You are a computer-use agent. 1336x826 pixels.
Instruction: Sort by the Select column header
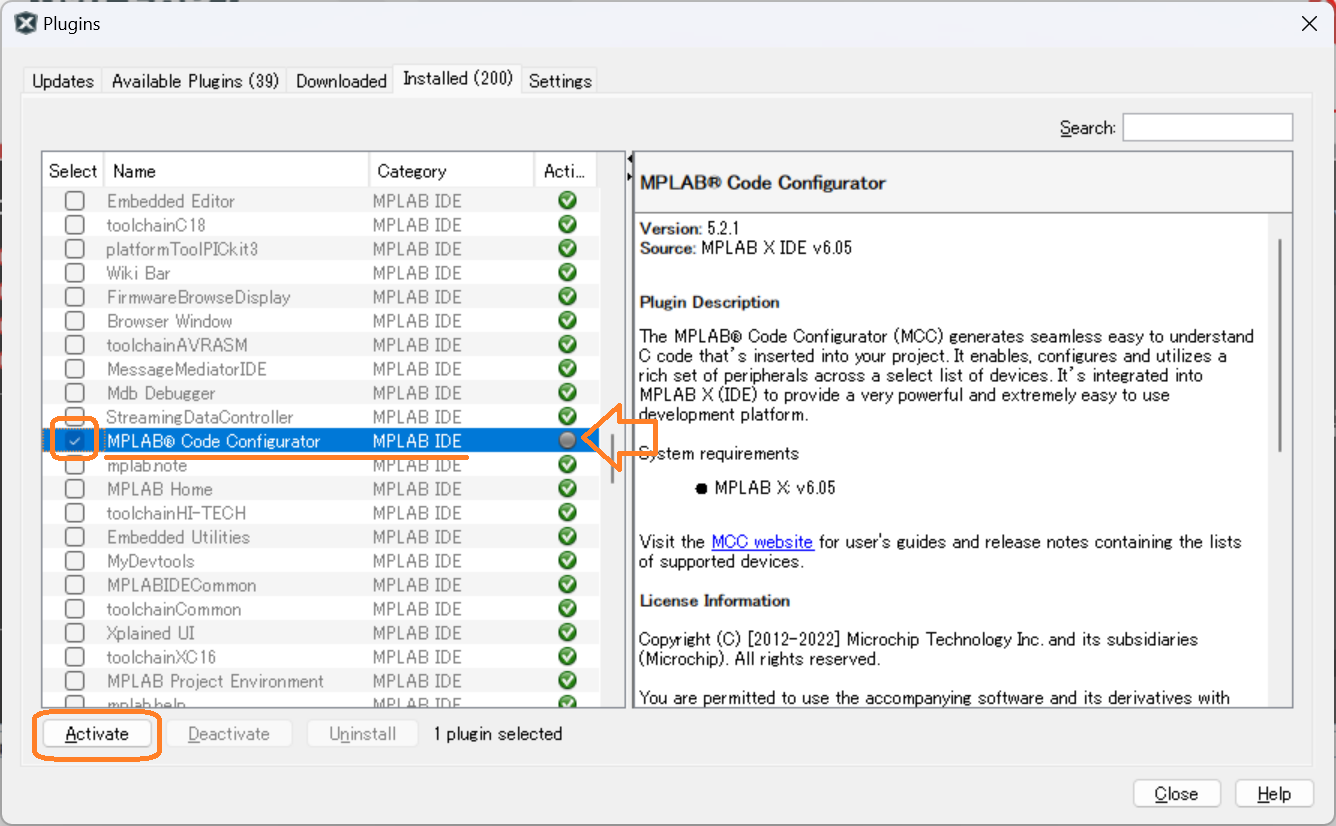(73, 171)
